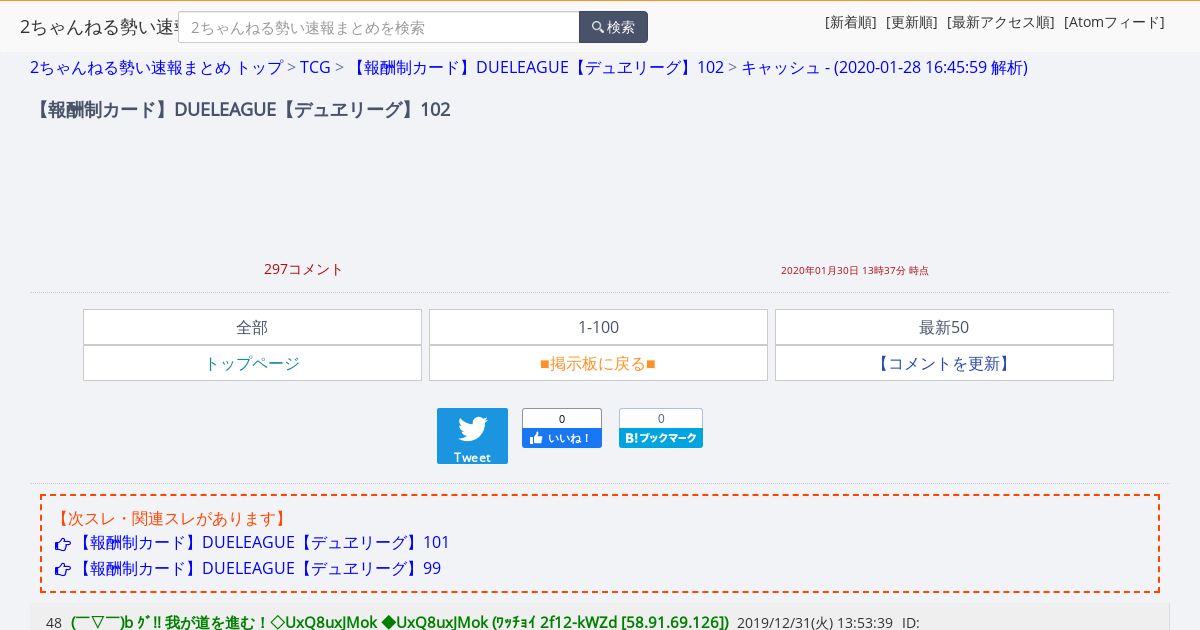This screenshot has height=630, width=1200.
Task: Open the 新着順 sort link
Action: [850, 22]
